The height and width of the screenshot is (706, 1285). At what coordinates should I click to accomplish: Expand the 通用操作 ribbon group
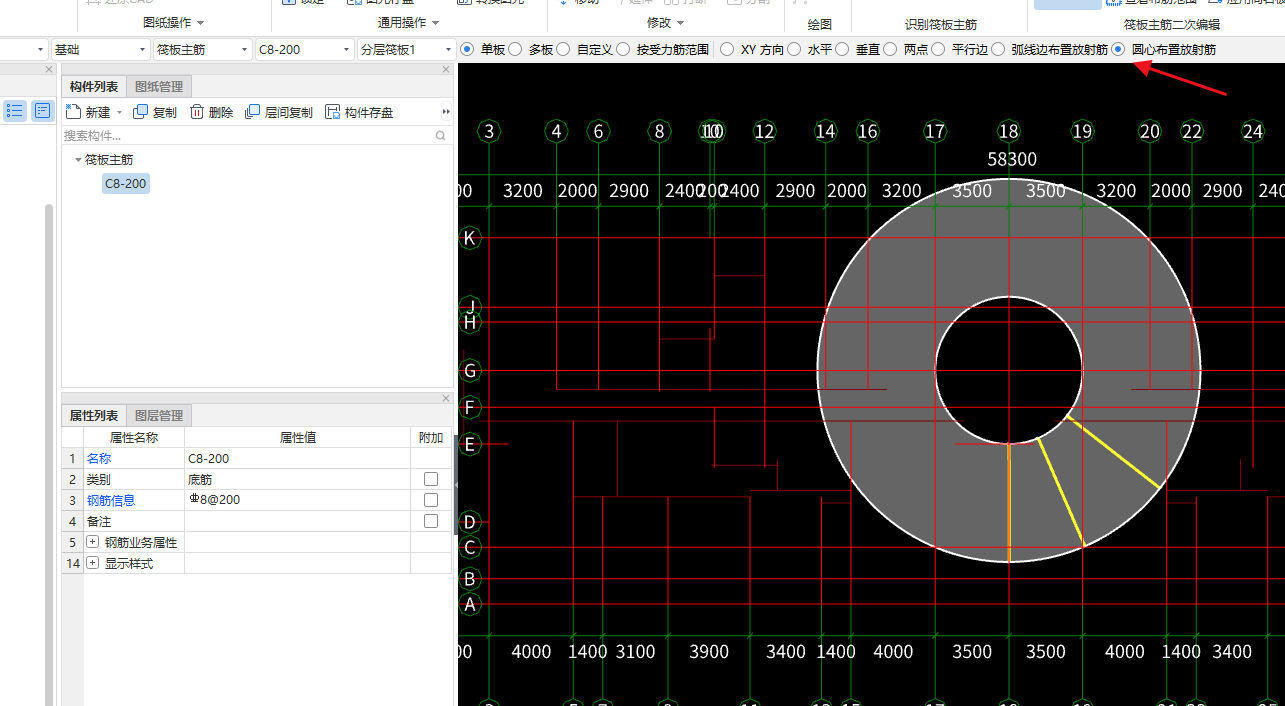coord(434,22)
